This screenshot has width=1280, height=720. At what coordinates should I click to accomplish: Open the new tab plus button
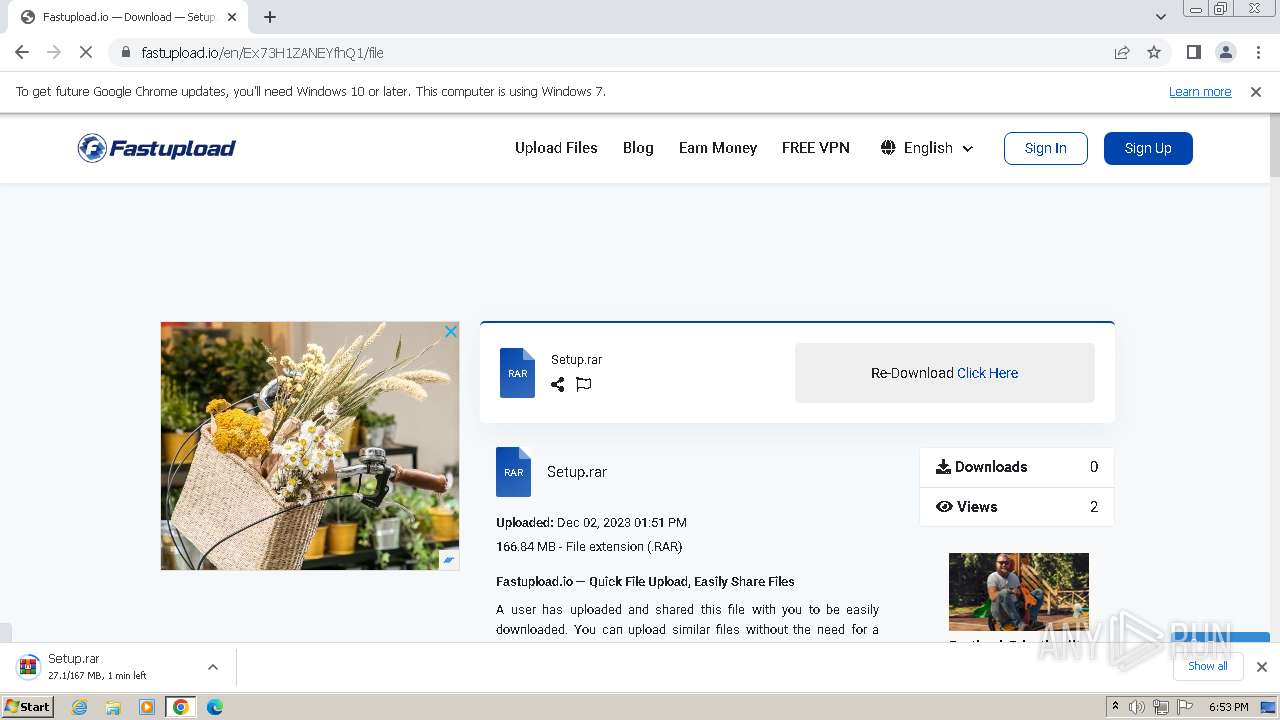(x=270, y=17)
